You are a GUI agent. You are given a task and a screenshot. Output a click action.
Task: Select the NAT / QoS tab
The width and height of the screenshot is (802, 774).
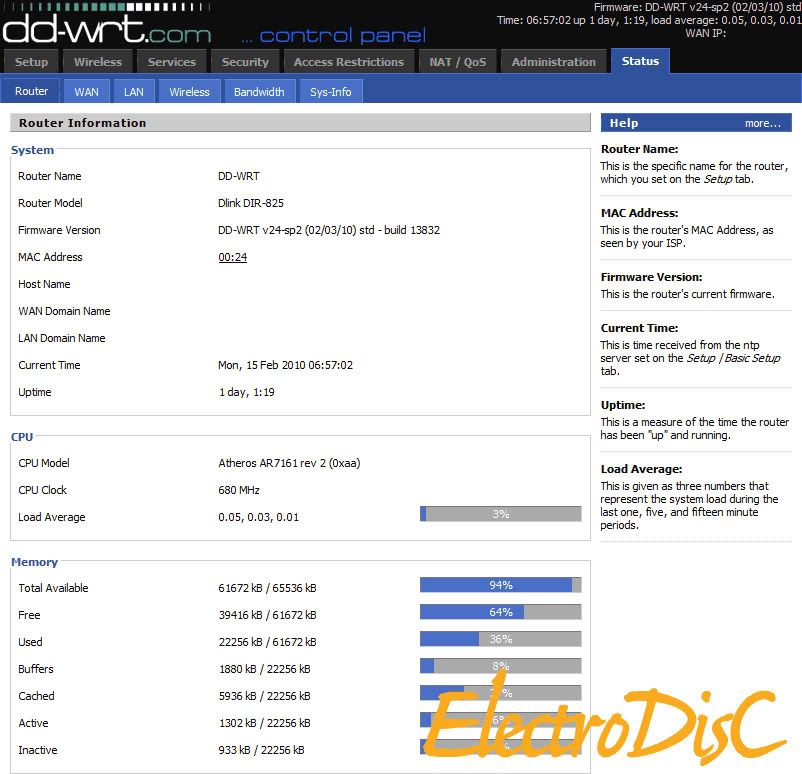(x=458, y=62)
